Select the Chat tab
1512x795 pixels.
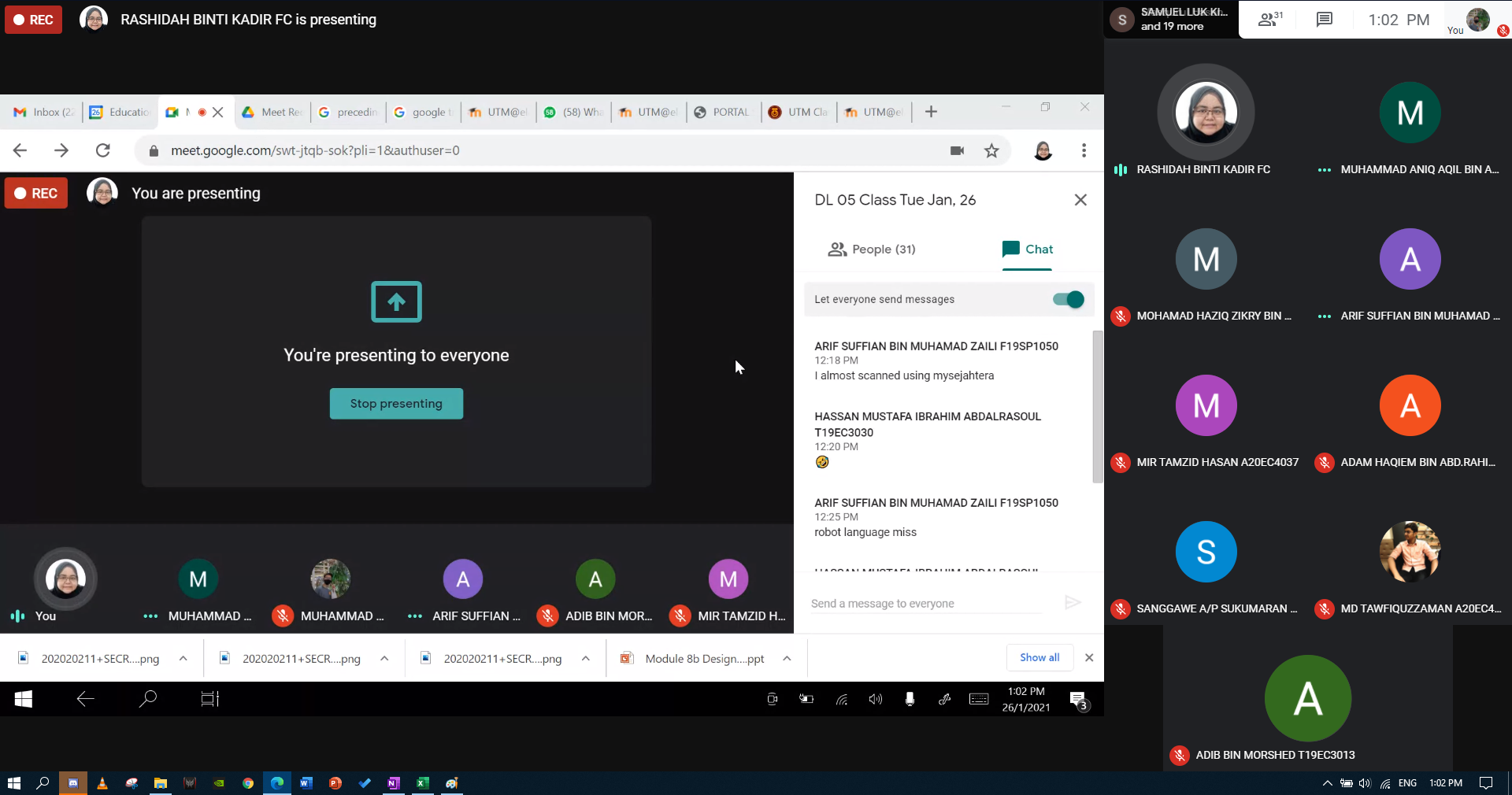tap(1027, 250)
